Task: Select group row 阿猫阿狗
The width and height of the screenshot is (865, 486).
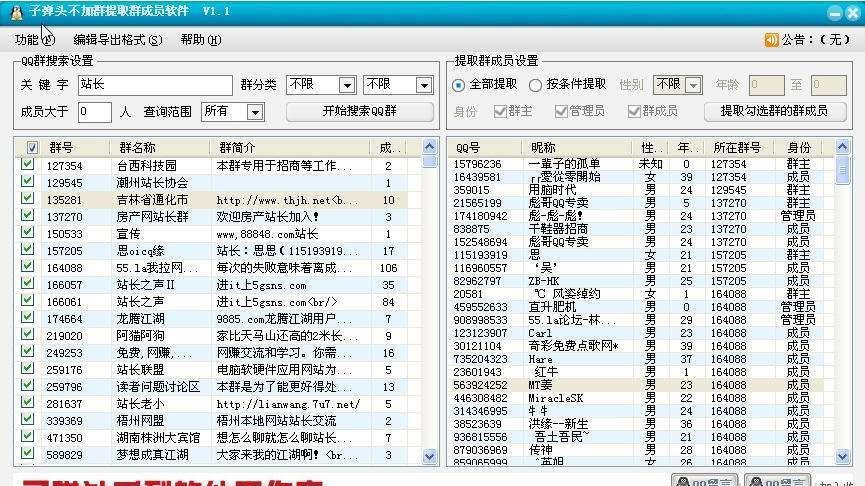Action: [x=216, y=336]
